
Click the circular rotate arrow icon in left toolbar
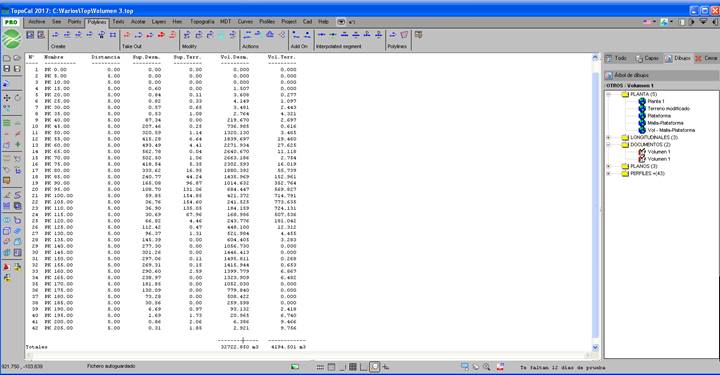click(17, 98)
